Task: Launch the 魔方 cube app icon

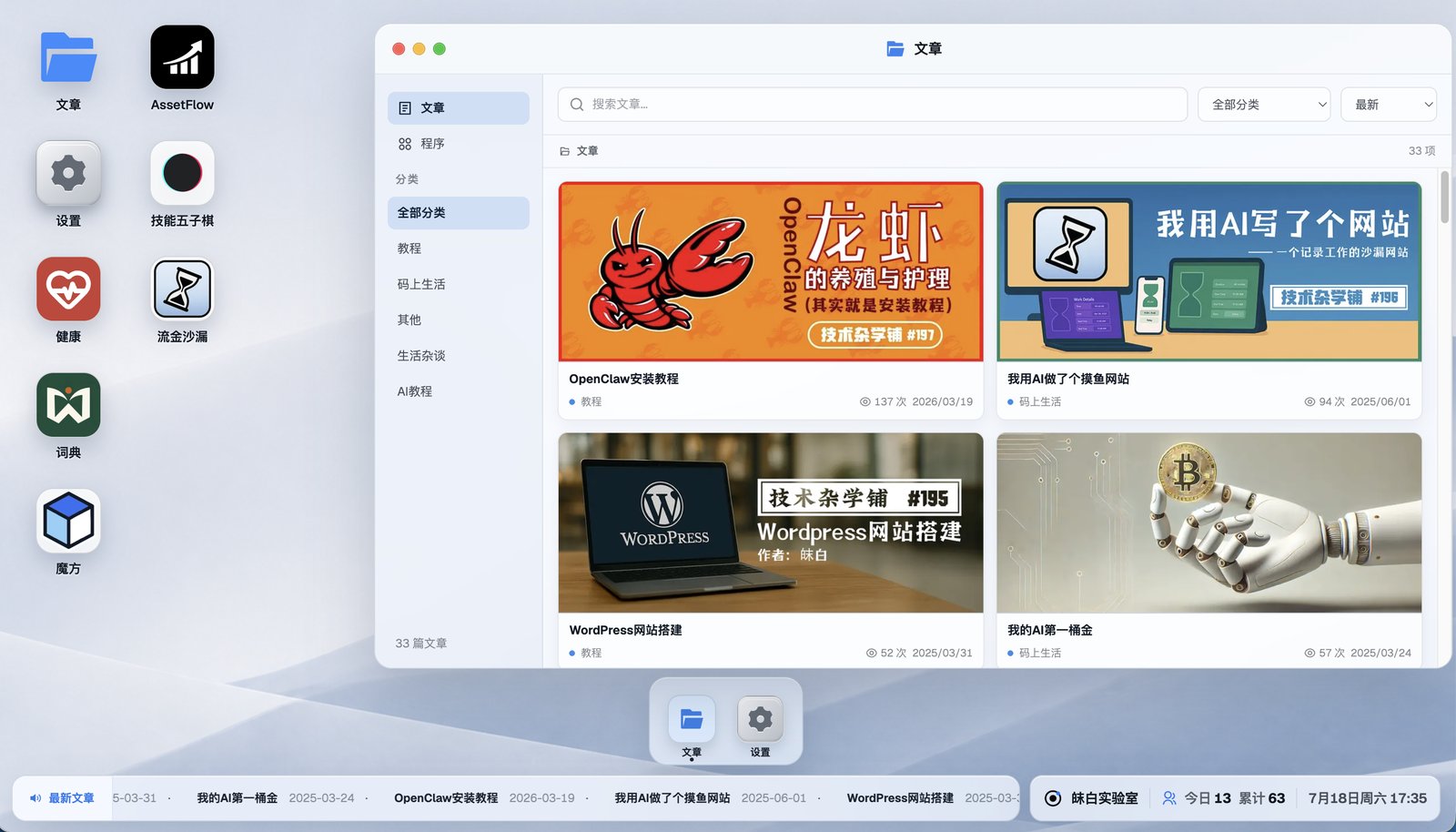Action: click(68, 521)
